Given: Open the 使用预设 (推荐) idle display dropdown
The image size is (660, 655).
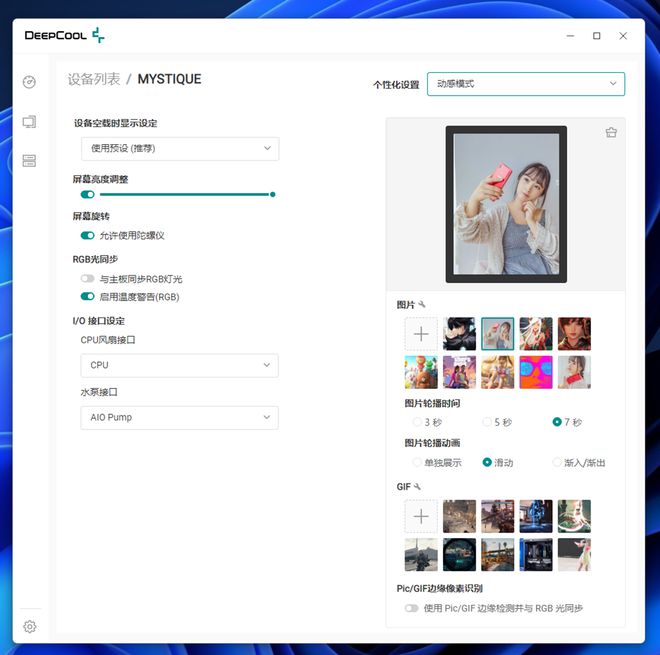Looking at the screenshot, I should click(x=180, y=148).
